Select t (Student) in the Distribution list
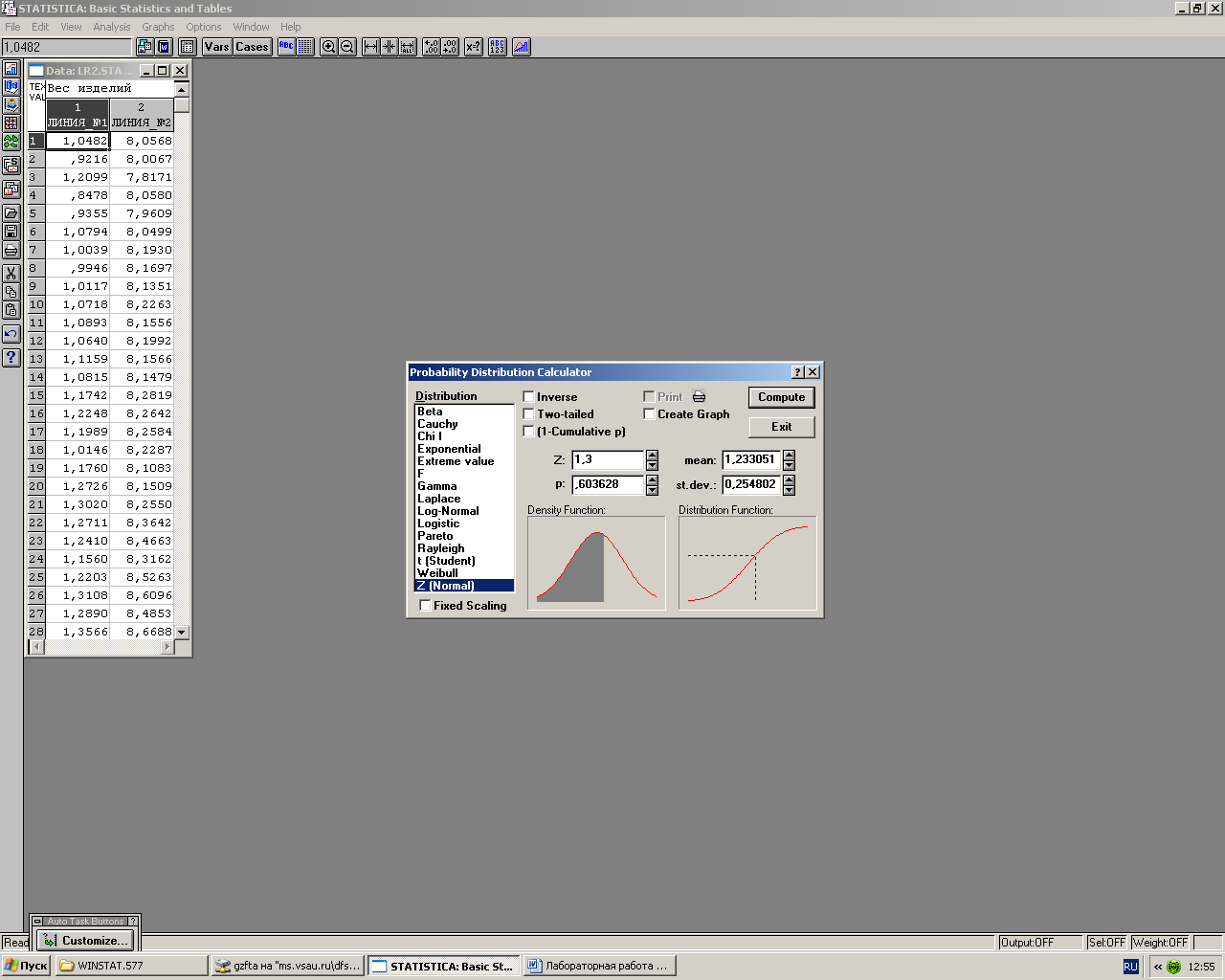 (x=464, y=561)
